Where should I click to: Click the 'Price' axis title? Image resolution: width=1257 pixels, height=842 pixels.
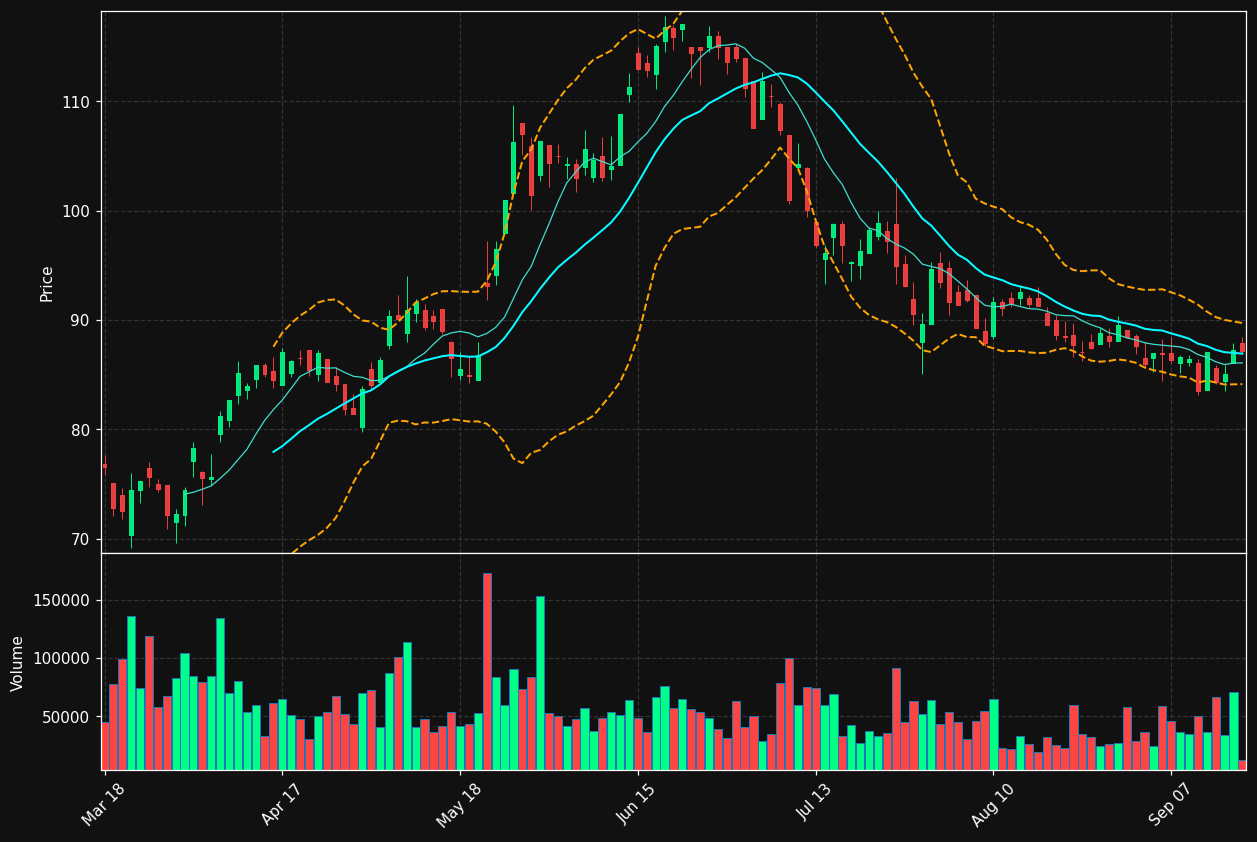pyautogui.click(x=47, y=283)
